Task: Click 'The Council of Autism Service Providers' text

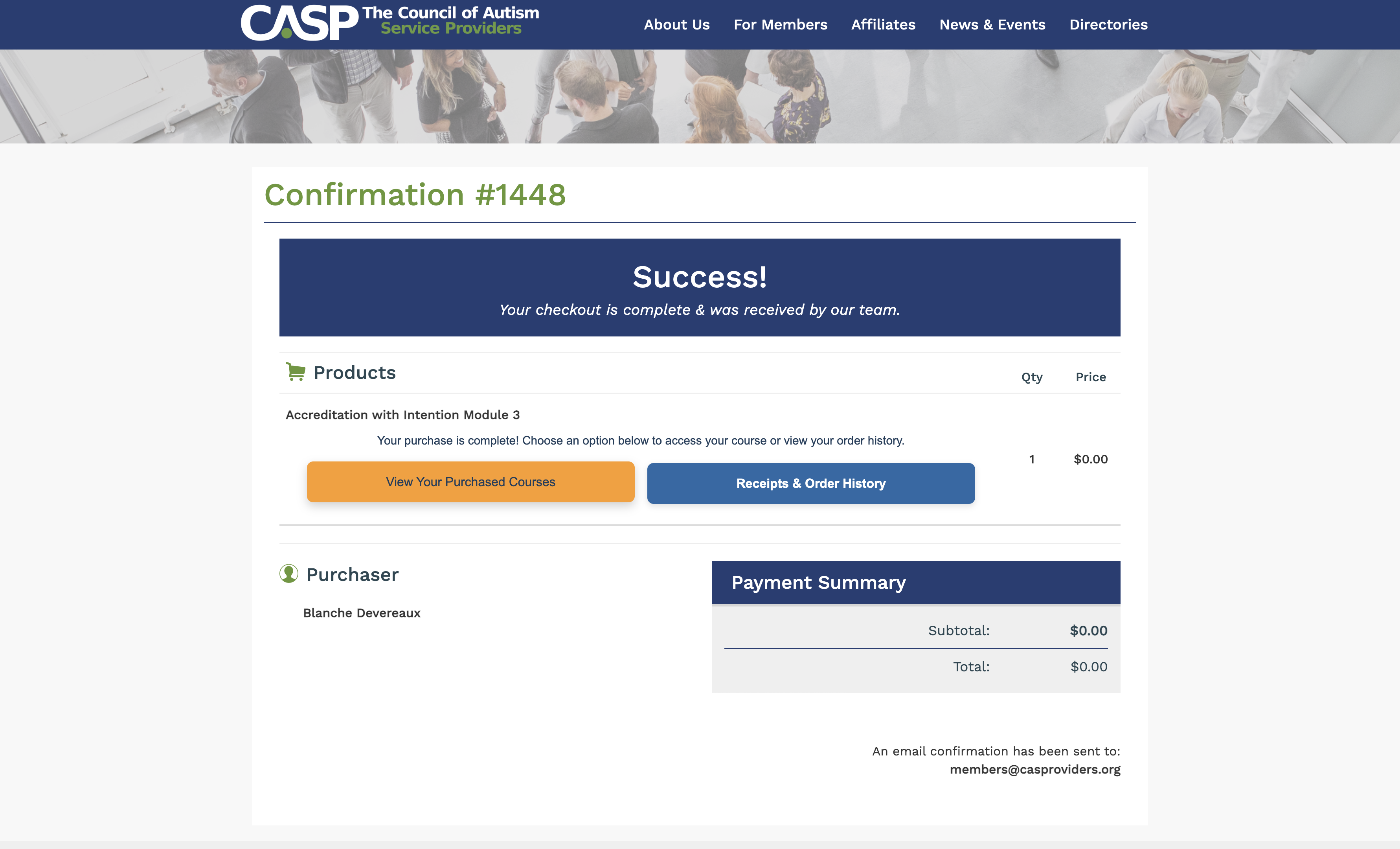Action: tap(450, 20)
